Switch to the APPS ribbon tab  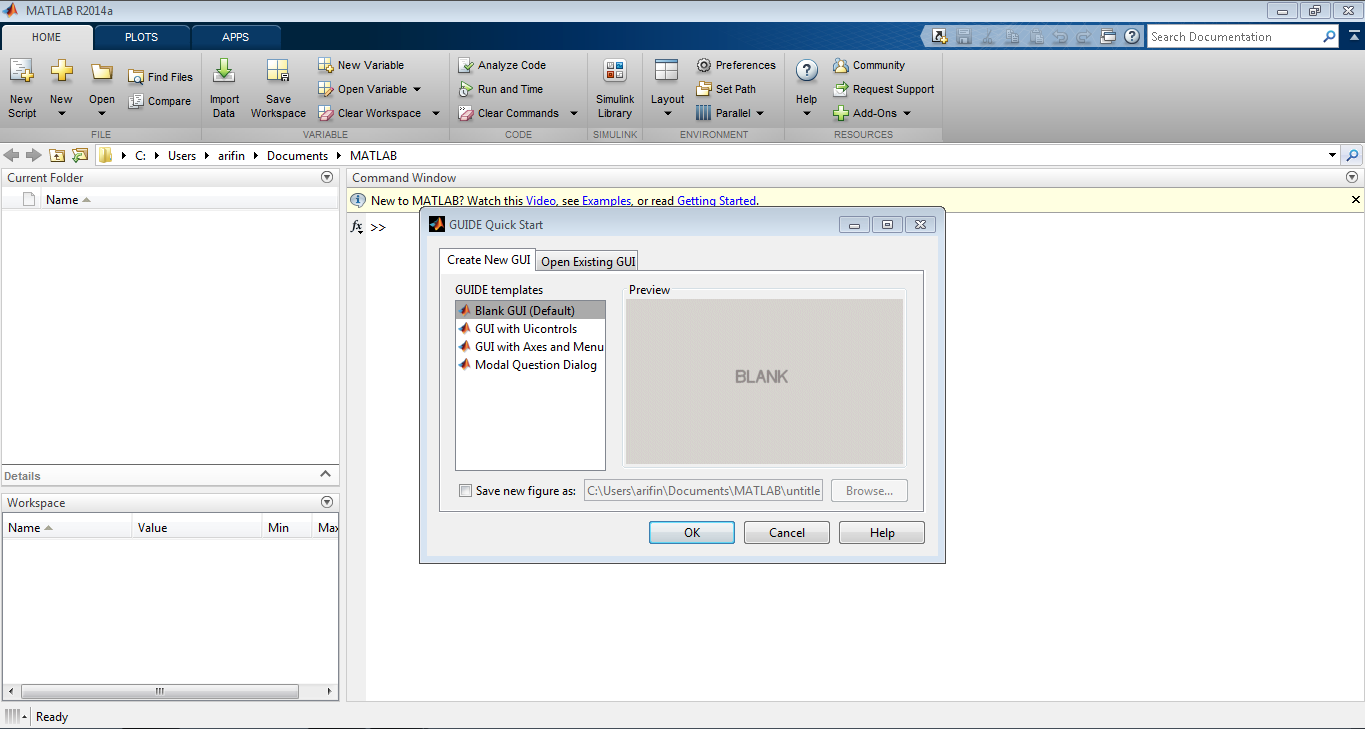coord(236,37)
